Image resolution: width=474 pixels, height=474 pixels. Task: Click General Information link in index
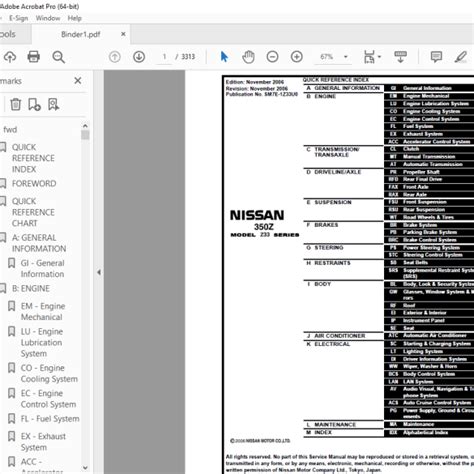point(427,88)
